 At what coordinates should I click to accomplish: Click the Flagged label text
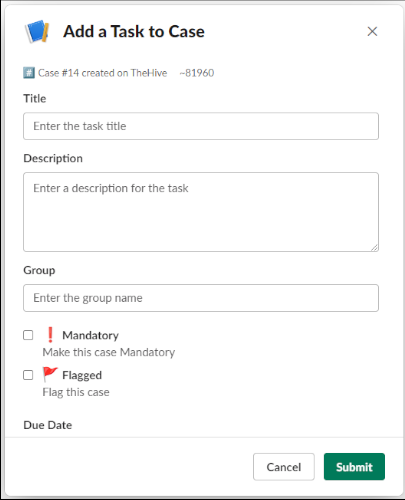(82, 375)
